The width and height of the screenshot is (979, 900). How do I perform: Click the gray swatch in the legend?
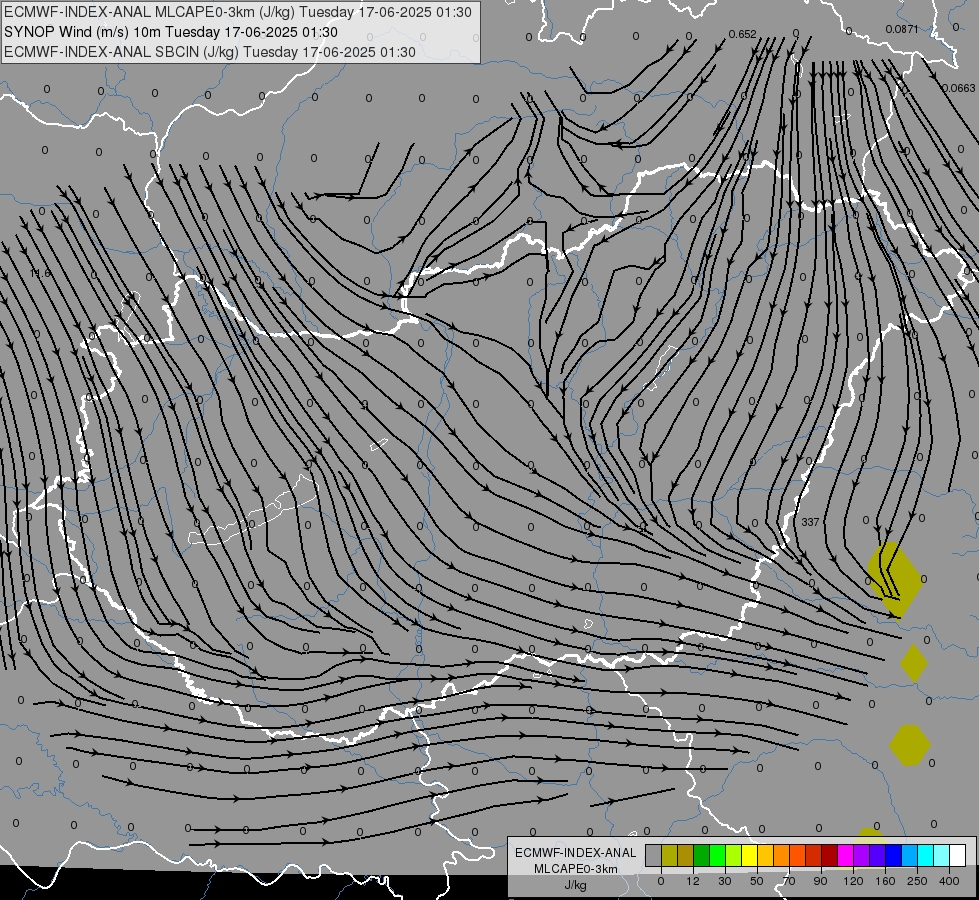pos(654,855)
